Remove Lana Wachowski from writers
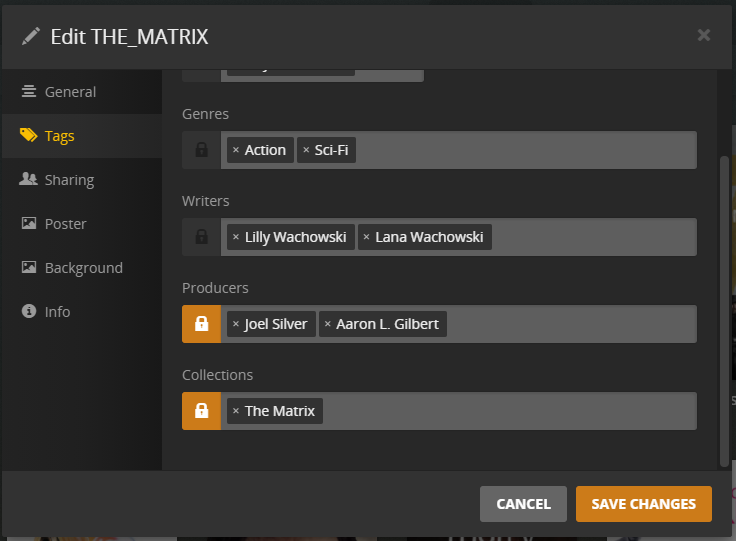The width and height of the screenshot is (736, 541). pyautogui.click(x=367, y=237)
